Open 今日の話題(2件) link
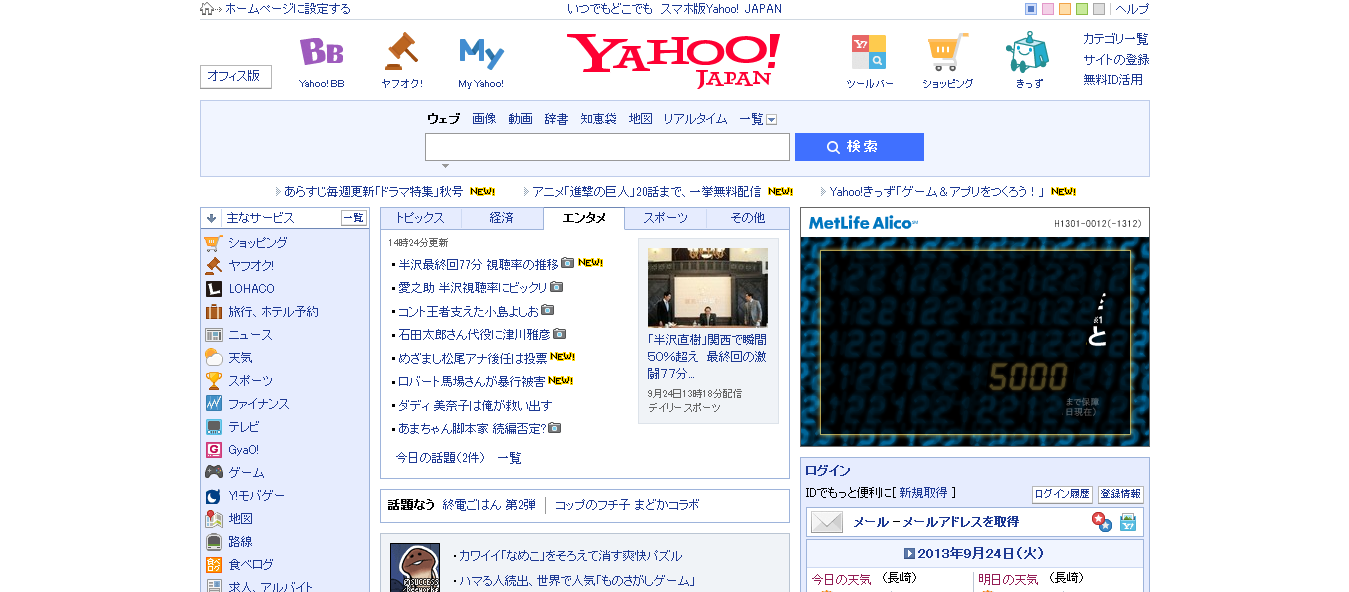 point(440,458)
